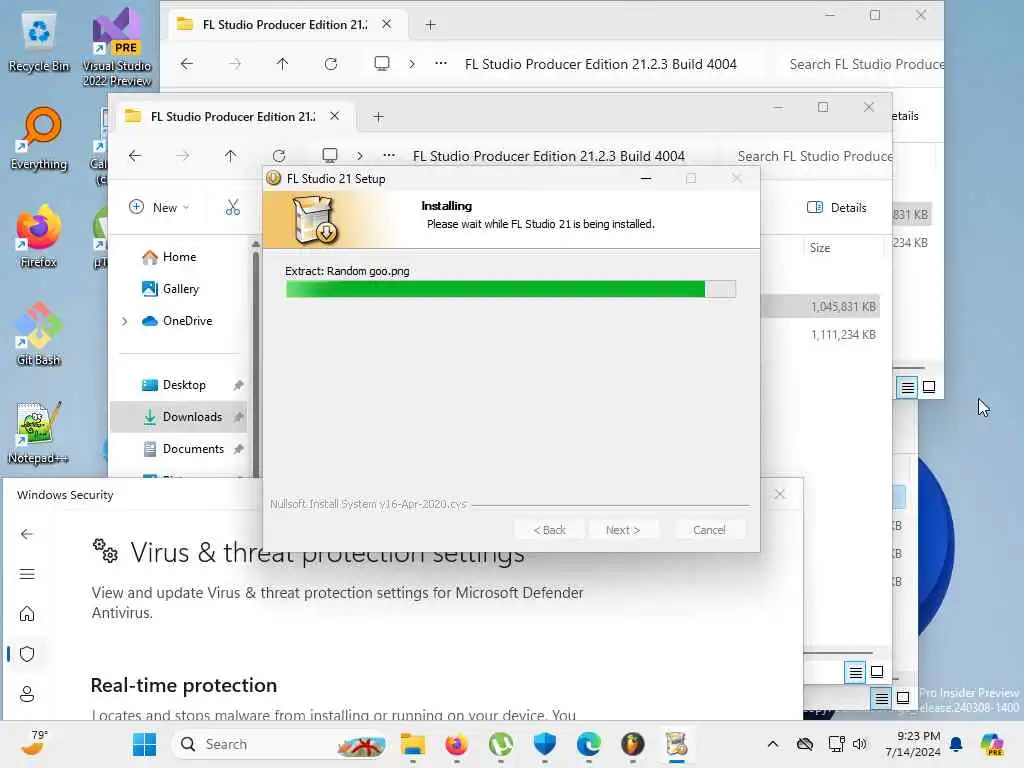Go back in rear File Explorer window
This screenshot has width=1024, height=768.
[x=187, y=64]
